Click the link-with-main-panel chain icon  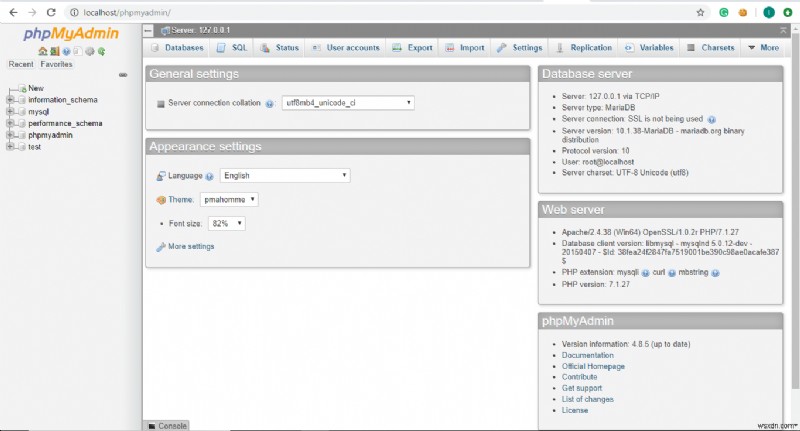click(x=123, y=75)
